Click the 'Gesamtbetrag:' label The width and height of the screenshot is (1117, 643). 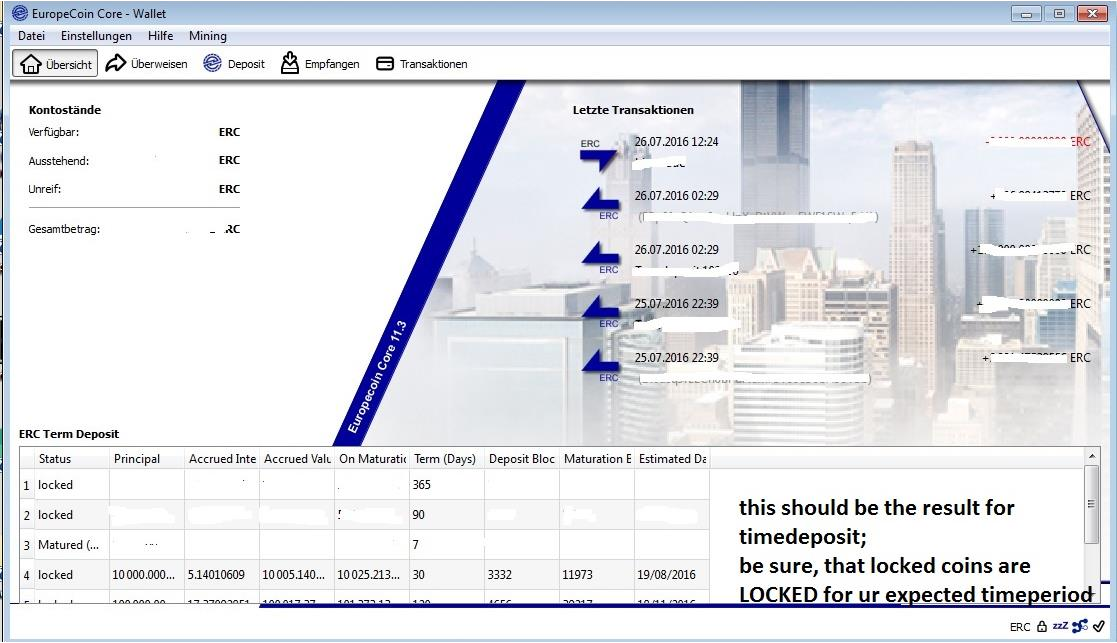pos(64,229)
